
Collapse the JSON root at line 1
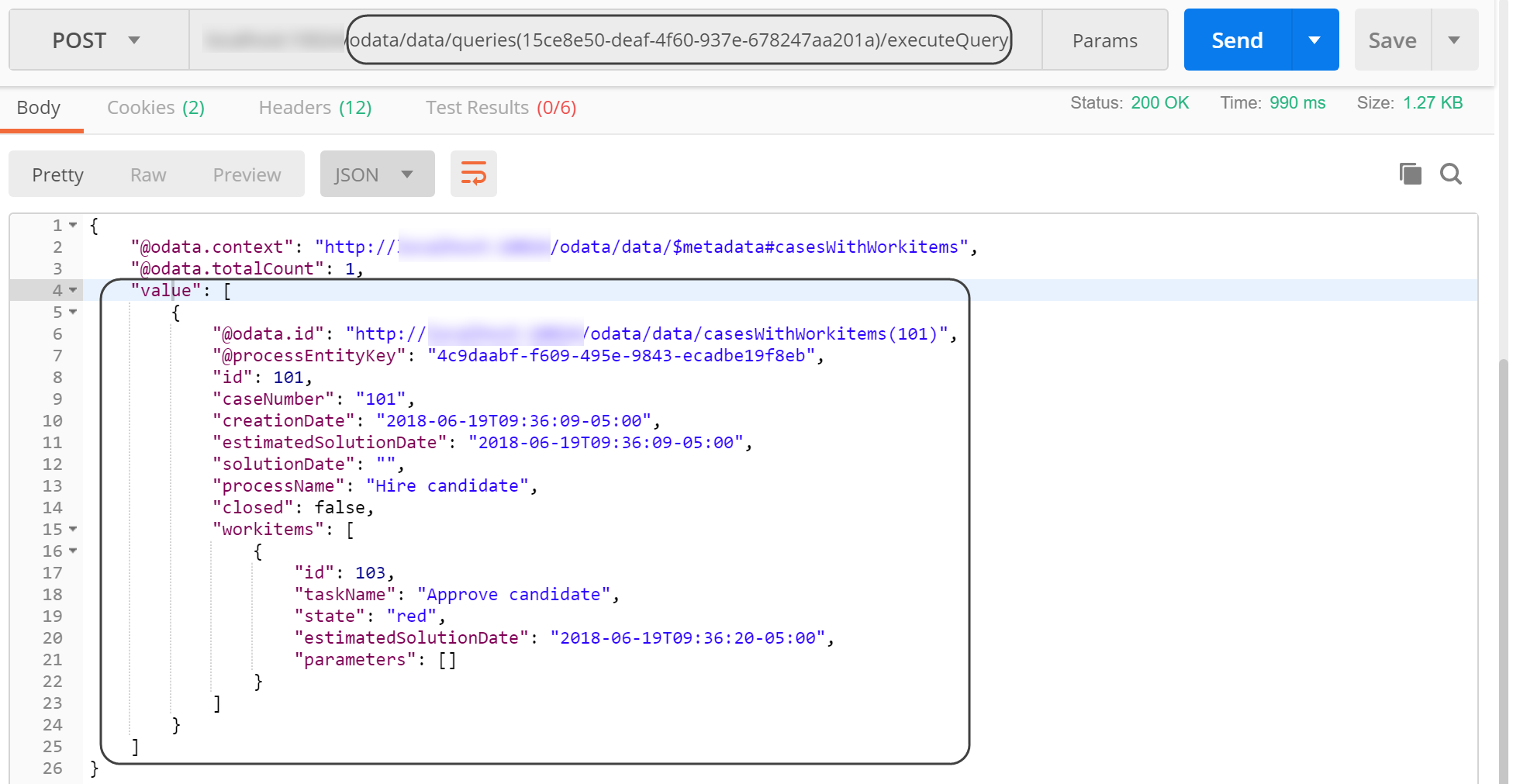(x=73, y=225)
